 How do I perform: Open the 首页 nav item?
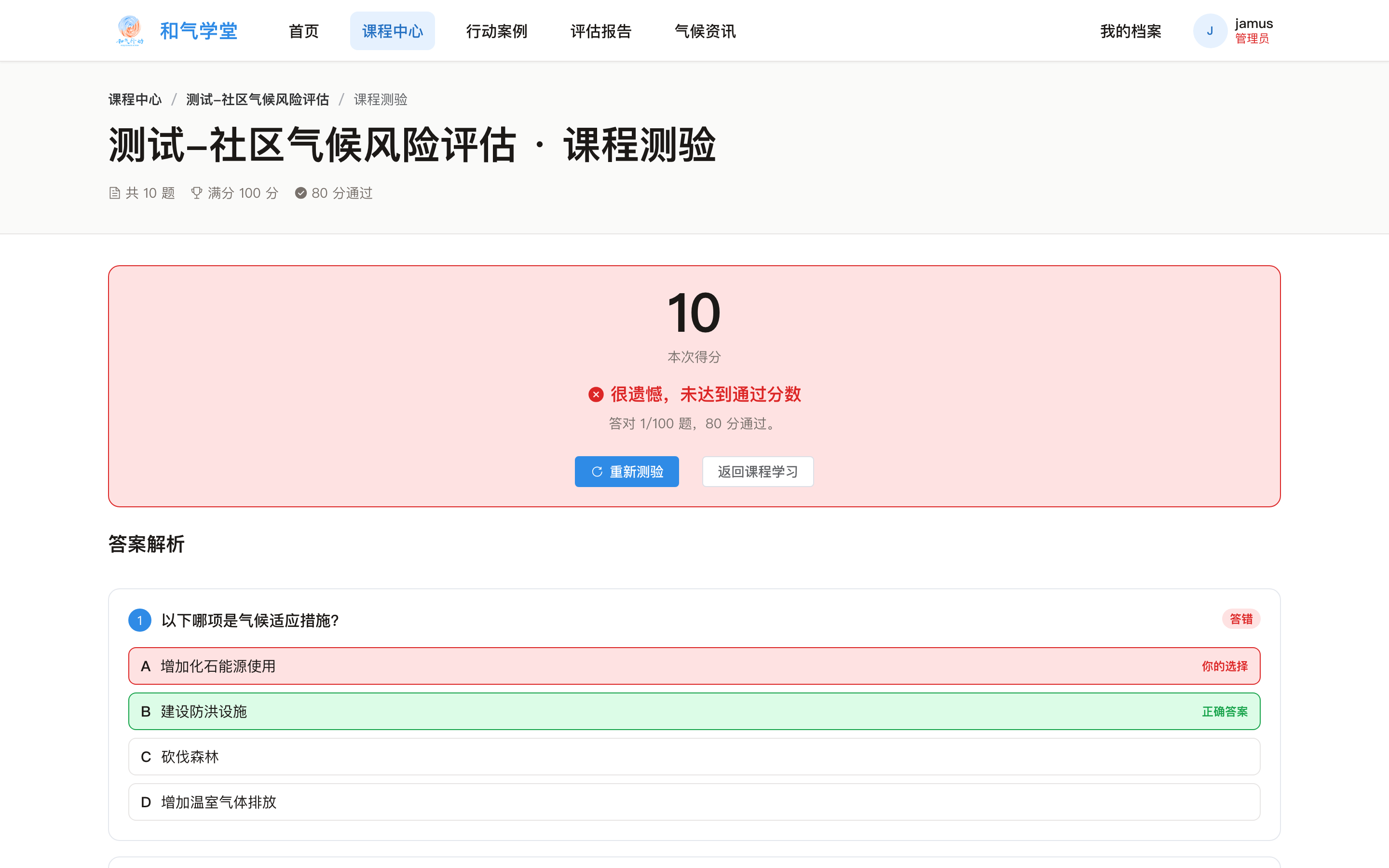(x=304, y=31)
